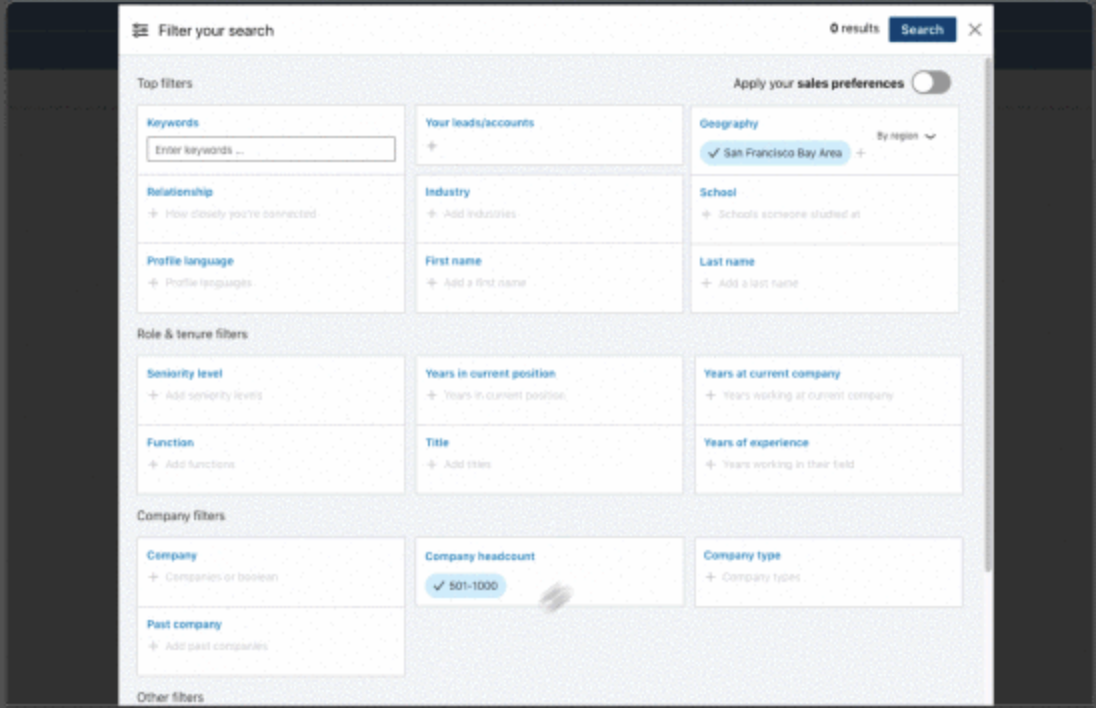Click the blue Search button
1096x708 pixels.
[922, 29]
